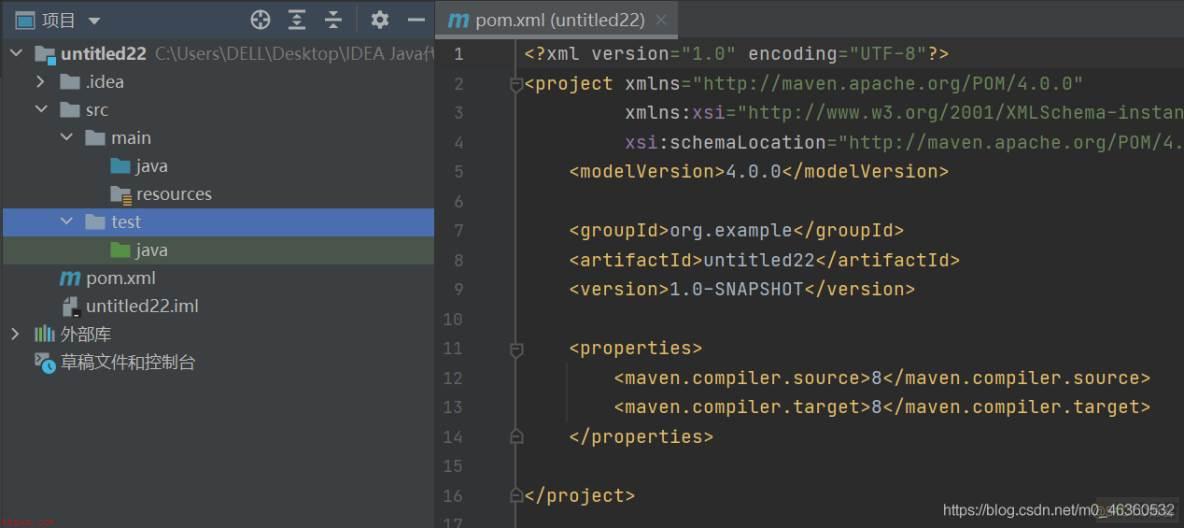Viewport: 1184px width, 528px height.
Task: Click the modelVersion value 4.0.0
Action: click(753, 171)
